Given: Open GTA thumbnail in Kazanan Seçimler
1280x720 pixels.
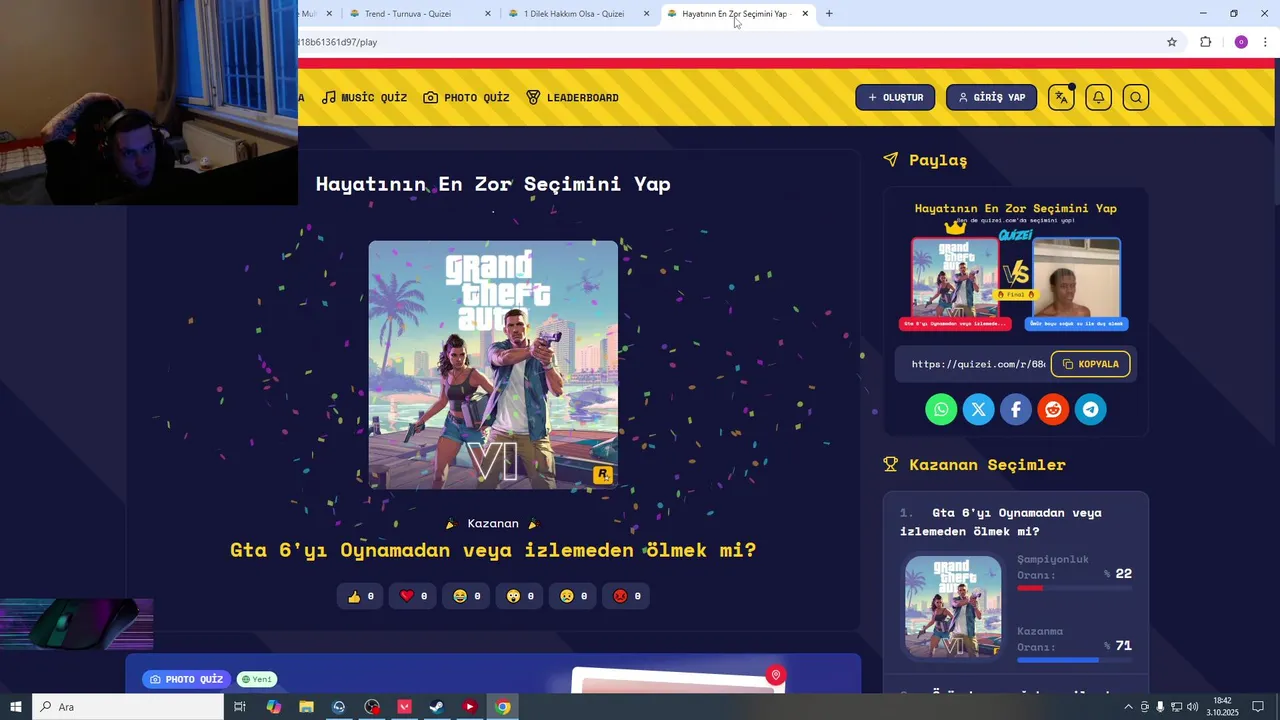Looking at the screenshot, I should 953,606.
